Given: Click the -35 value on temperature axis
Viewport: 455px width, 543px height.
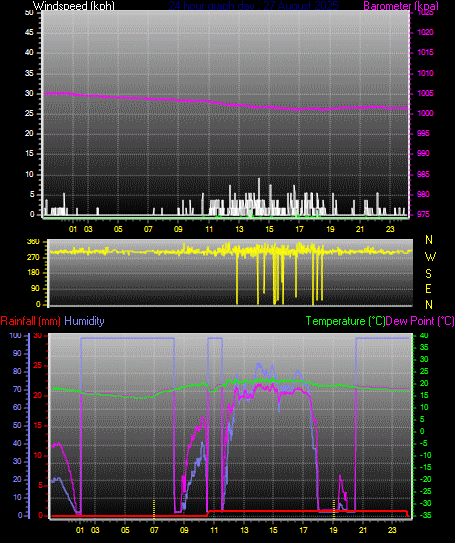Looking at the screenshot, I should tap(425, 515).
